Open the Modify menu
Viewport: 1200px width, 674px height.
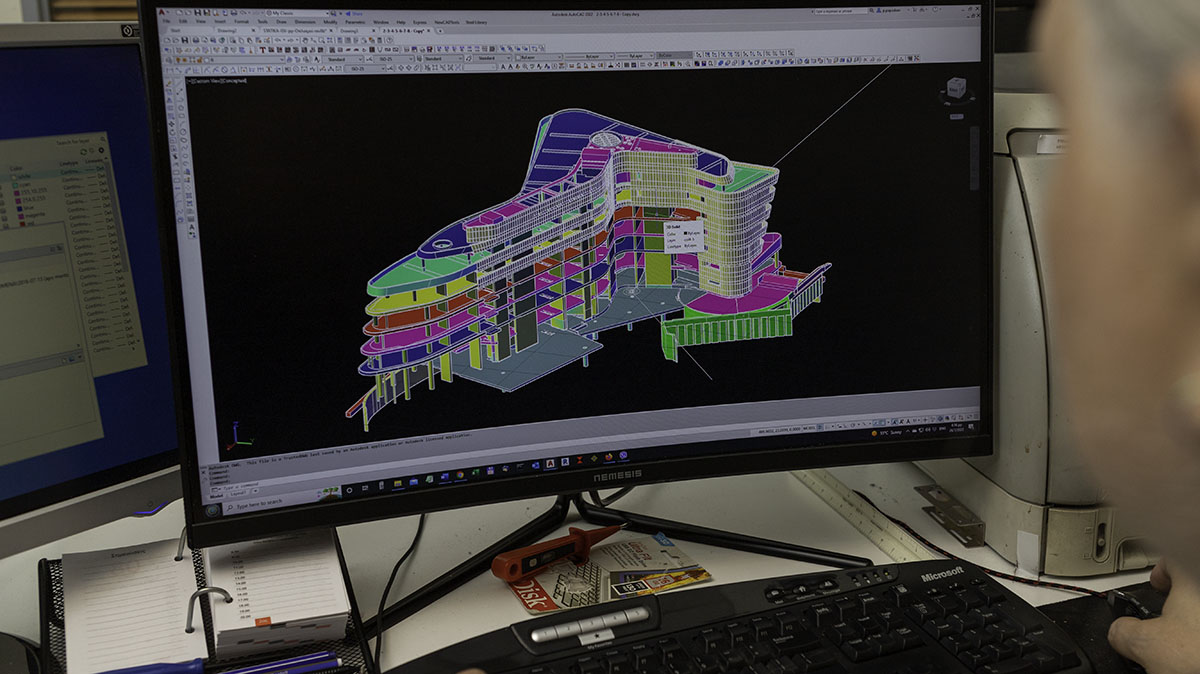[x=330, y=22]
